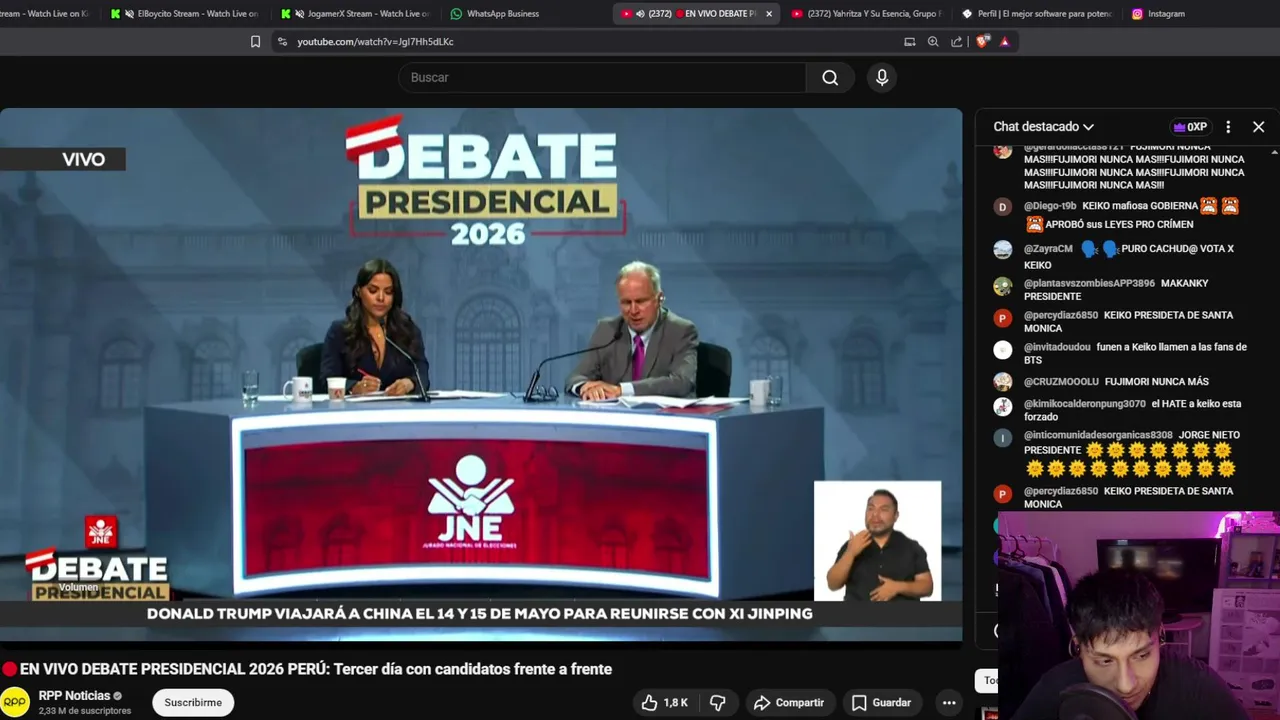Close the live chat panel

1258,127
